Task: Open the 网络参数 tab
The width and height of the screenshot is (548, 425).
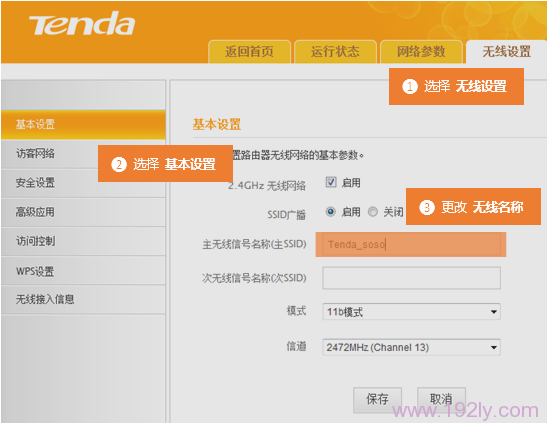Action: point(421,52)
